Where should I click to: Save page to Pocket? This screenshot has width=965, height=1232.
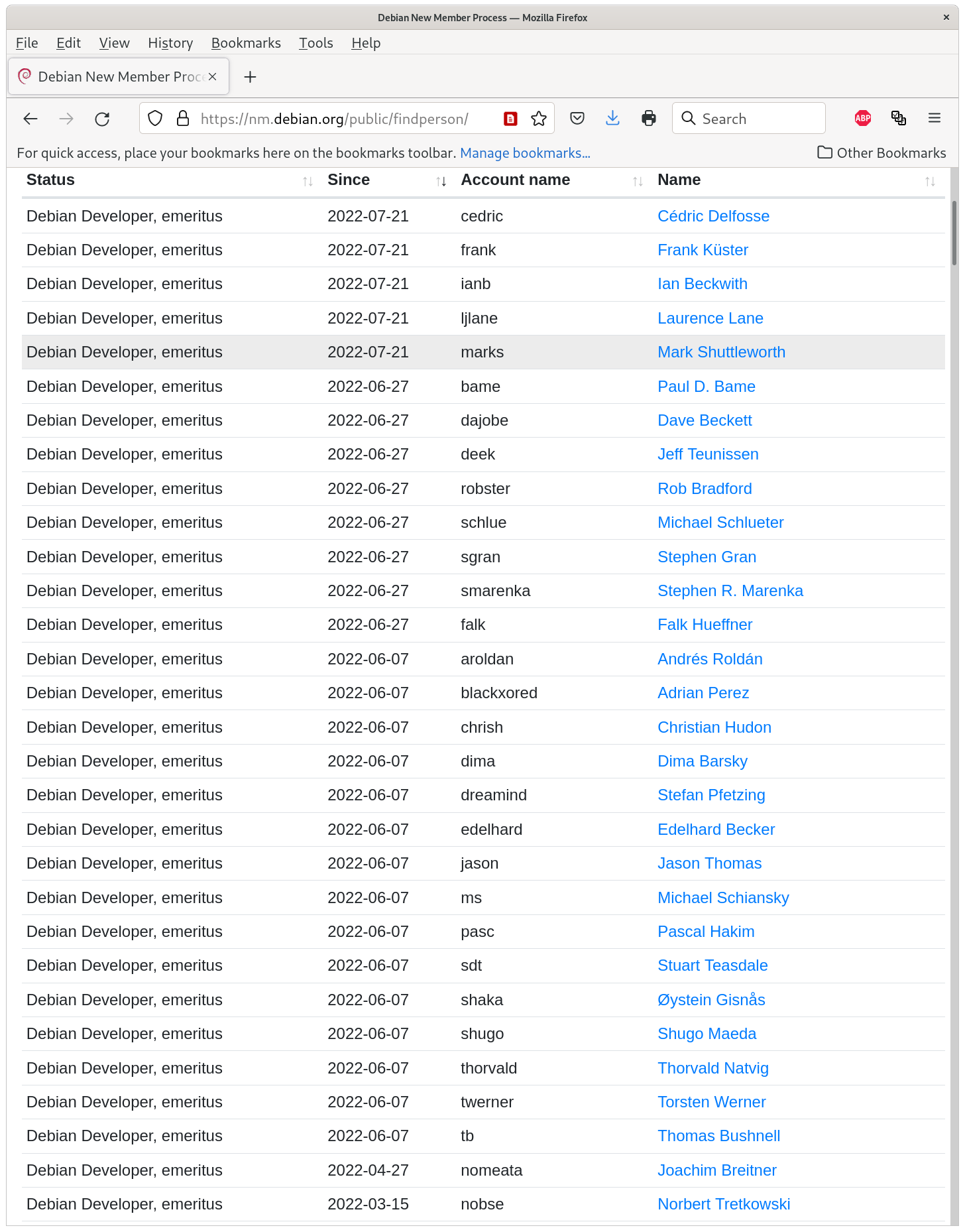click(577, 119)
